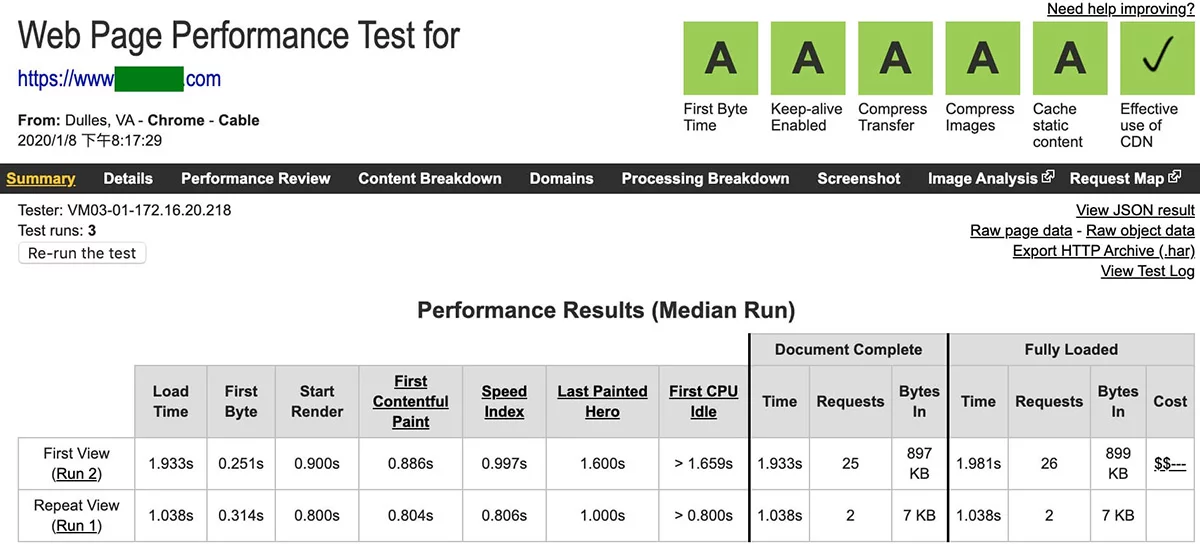This screenshot has width=1200, height=546.
Task: Click the Cache static content grade icon
Action: click(1069, 58)
